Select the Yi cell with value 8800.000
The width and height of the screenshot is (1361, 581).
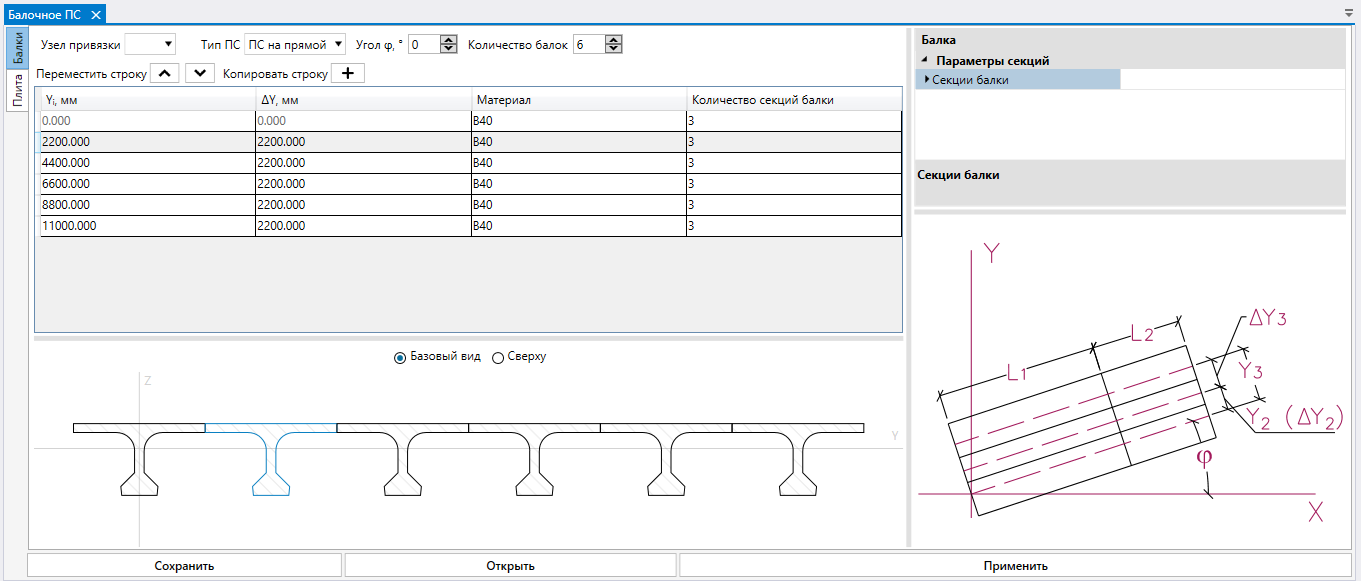[x=148, y=205]
